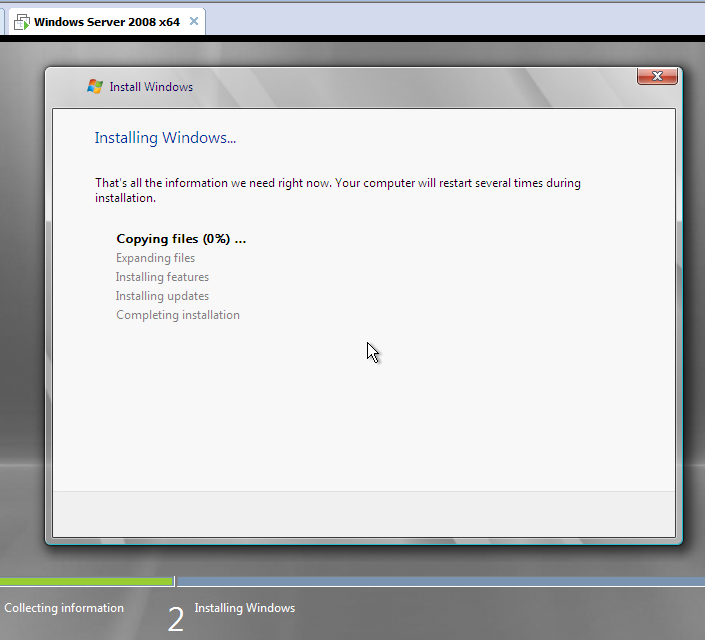Screen dimensions: 705x640
Task: Click the 'Installing Windows...' heading
Action: pyautogui.click(x=165, y=138)
